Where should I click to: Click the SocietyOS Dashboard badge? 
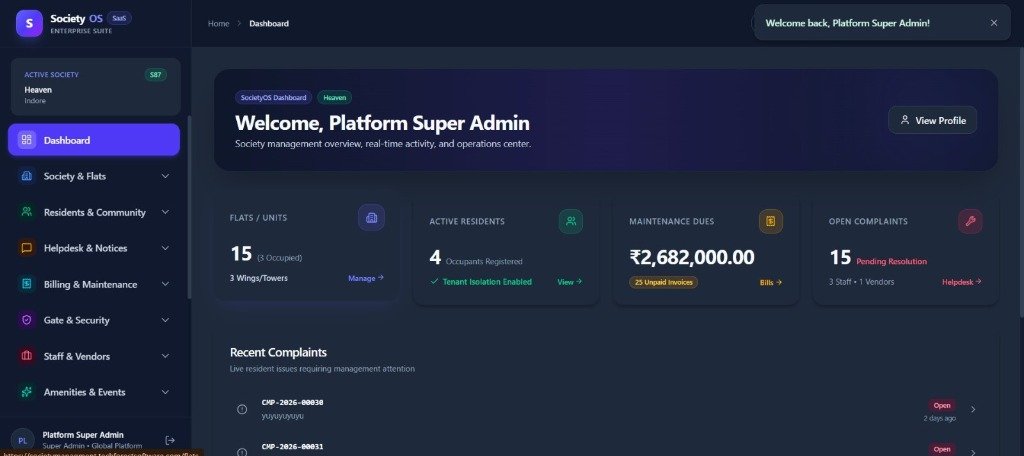coord(274,97)
